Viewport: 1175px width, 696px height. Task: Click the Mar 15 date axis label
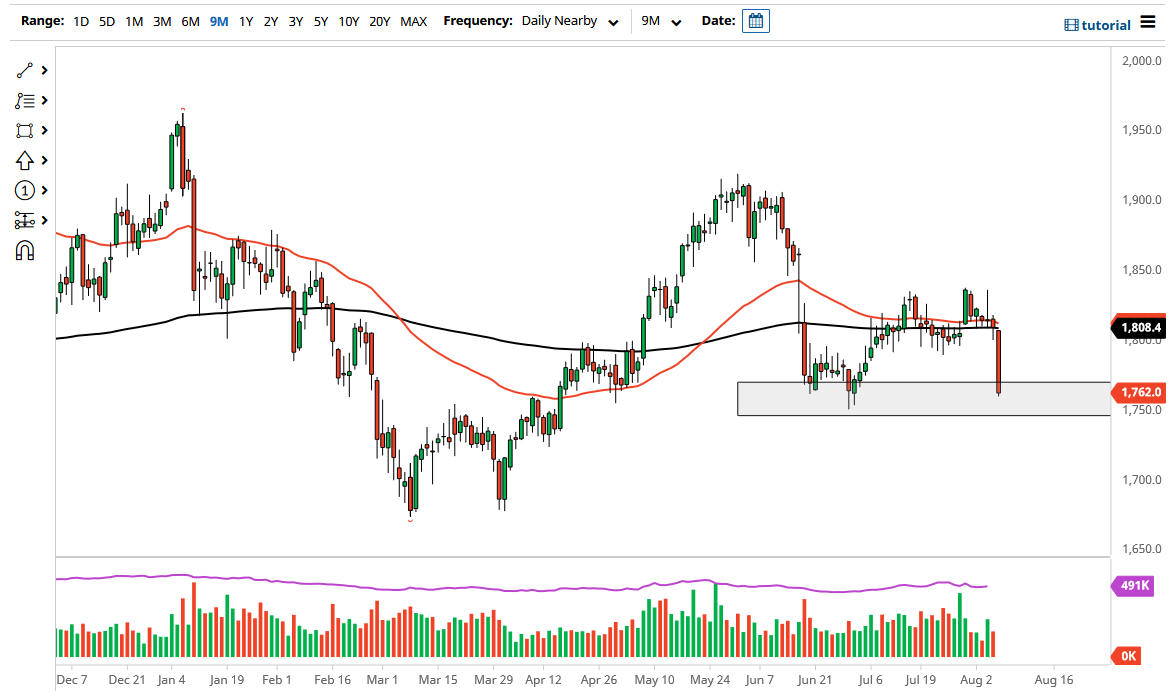438,680
